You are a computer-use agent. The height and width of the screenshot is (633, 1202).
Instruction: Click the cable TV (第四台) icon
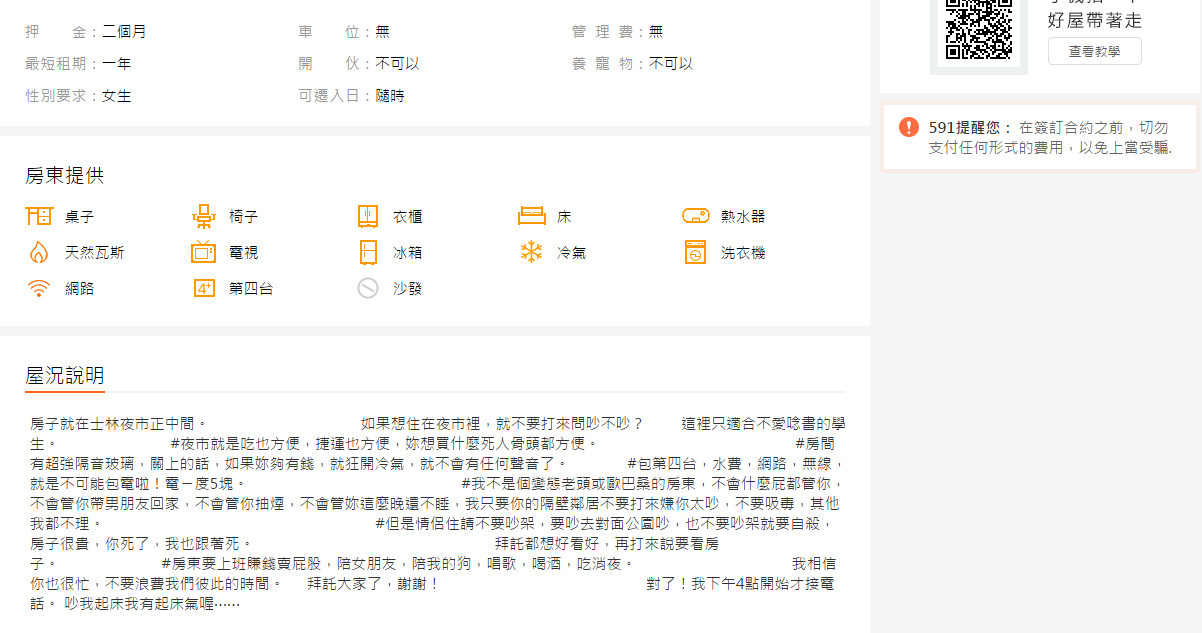tap(204, 288)
